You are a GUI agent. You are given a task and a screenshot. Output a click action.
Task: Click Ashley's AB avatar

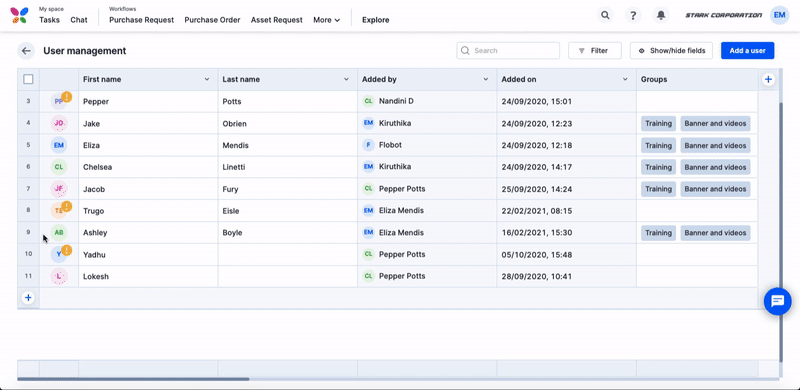pos(59,232)
